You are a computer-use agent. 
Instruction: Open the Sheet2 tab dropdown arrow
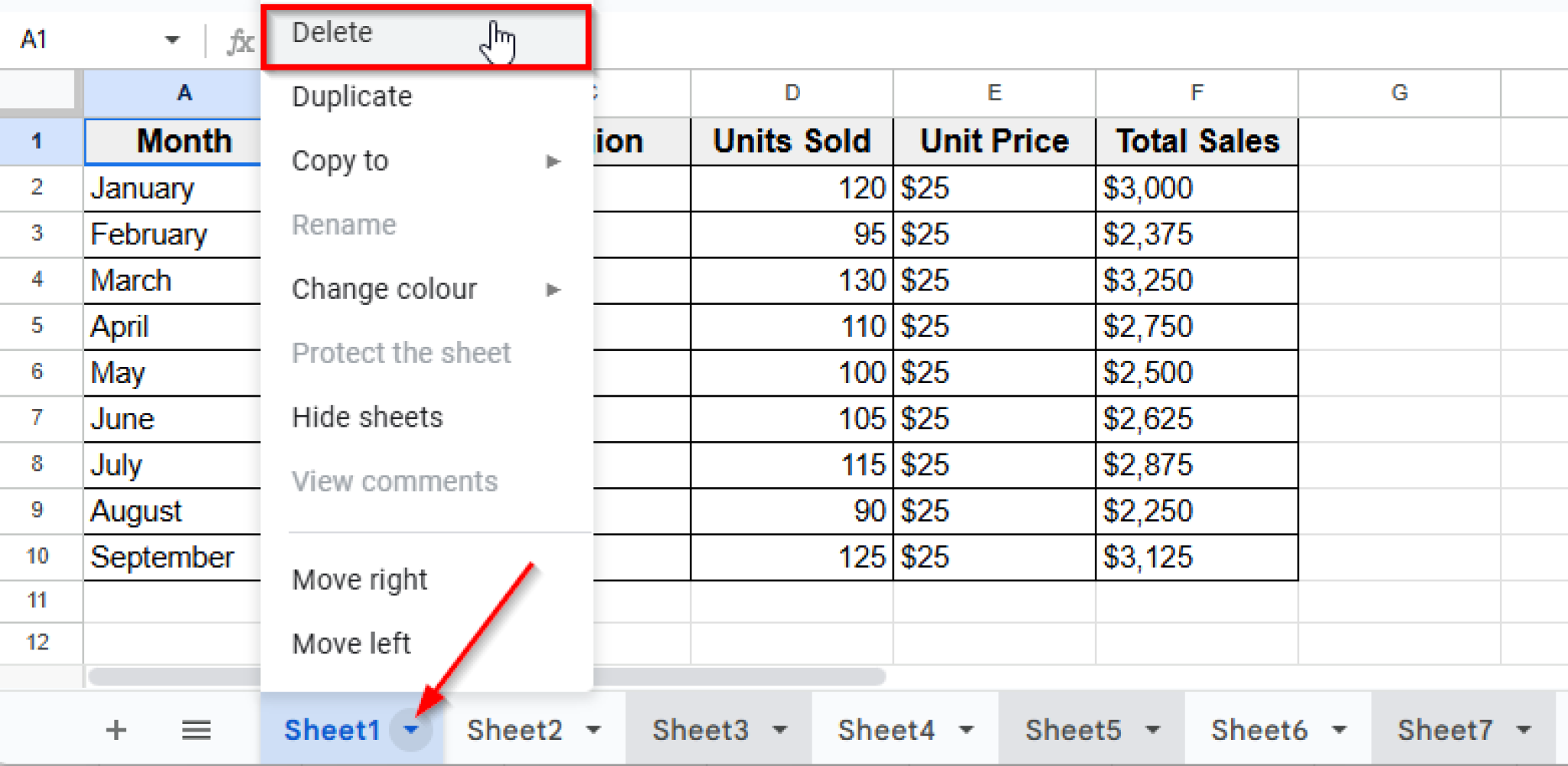594,729
